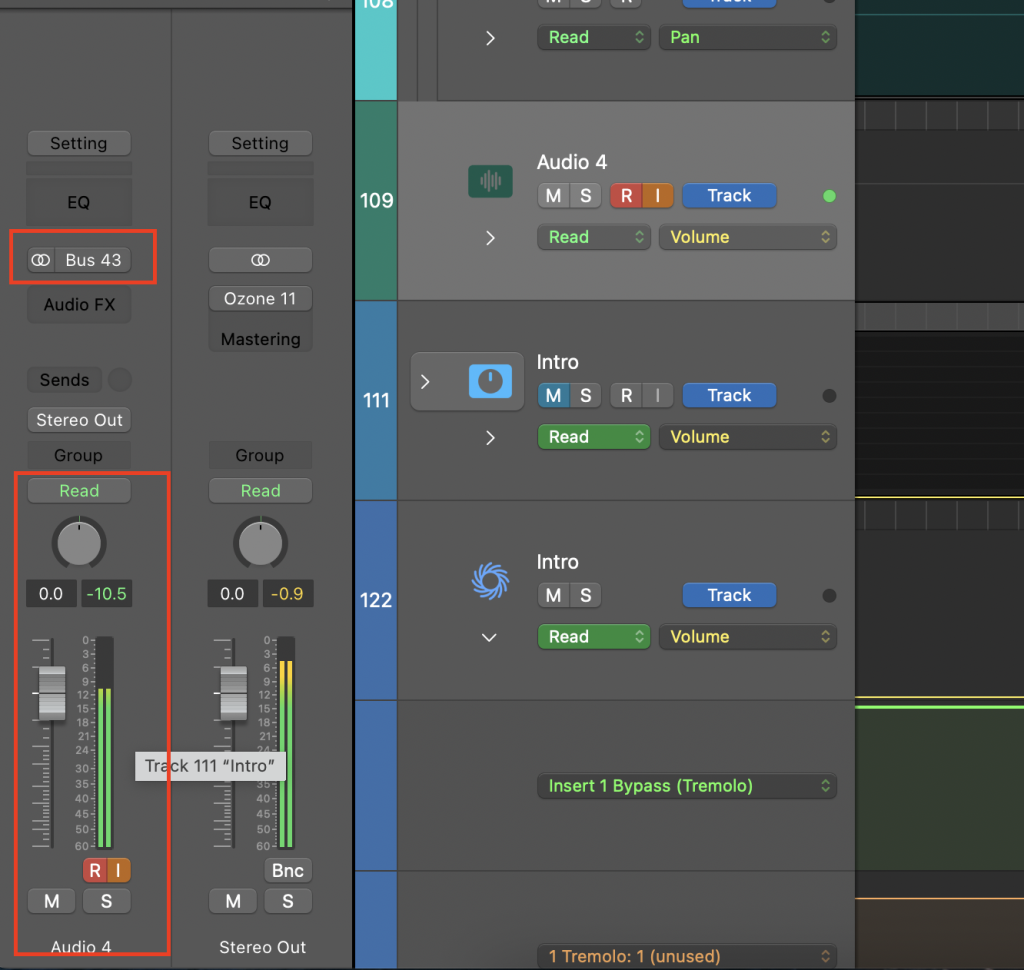
Task: Open Read automation mode on track 111
Action: pyautogui.click(x=594, y=437)
